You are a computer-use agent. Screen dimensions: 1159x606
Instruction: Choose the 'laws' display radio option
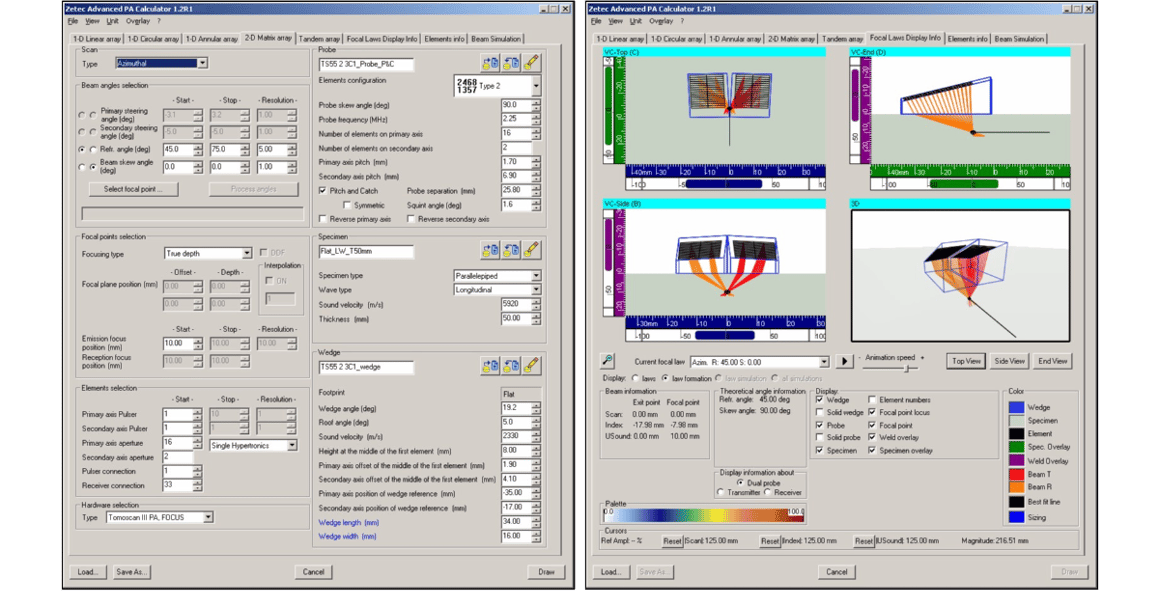coord(635,378)
